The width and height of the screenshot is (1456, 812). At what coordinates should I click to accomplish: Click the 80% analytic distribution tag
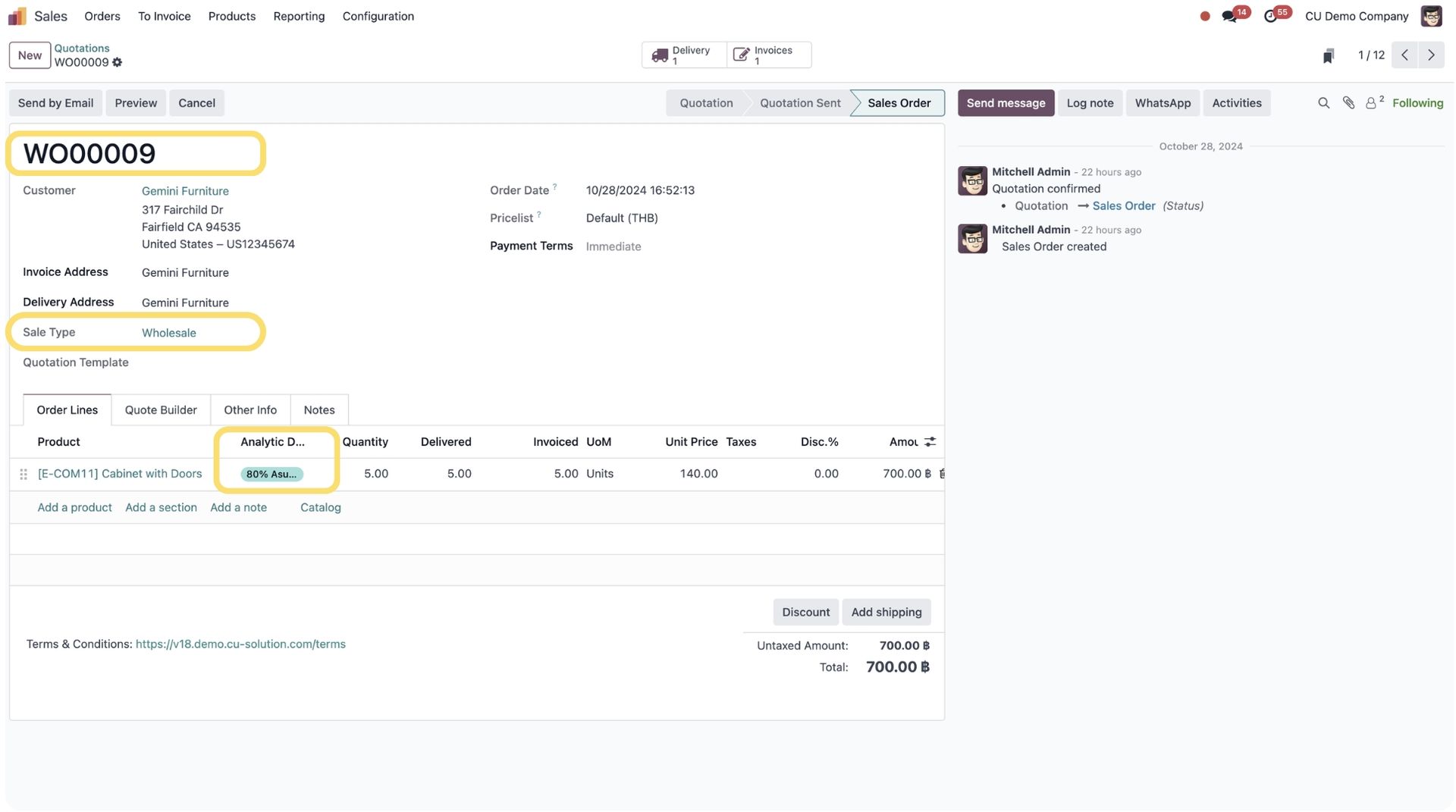coord(271,474)
